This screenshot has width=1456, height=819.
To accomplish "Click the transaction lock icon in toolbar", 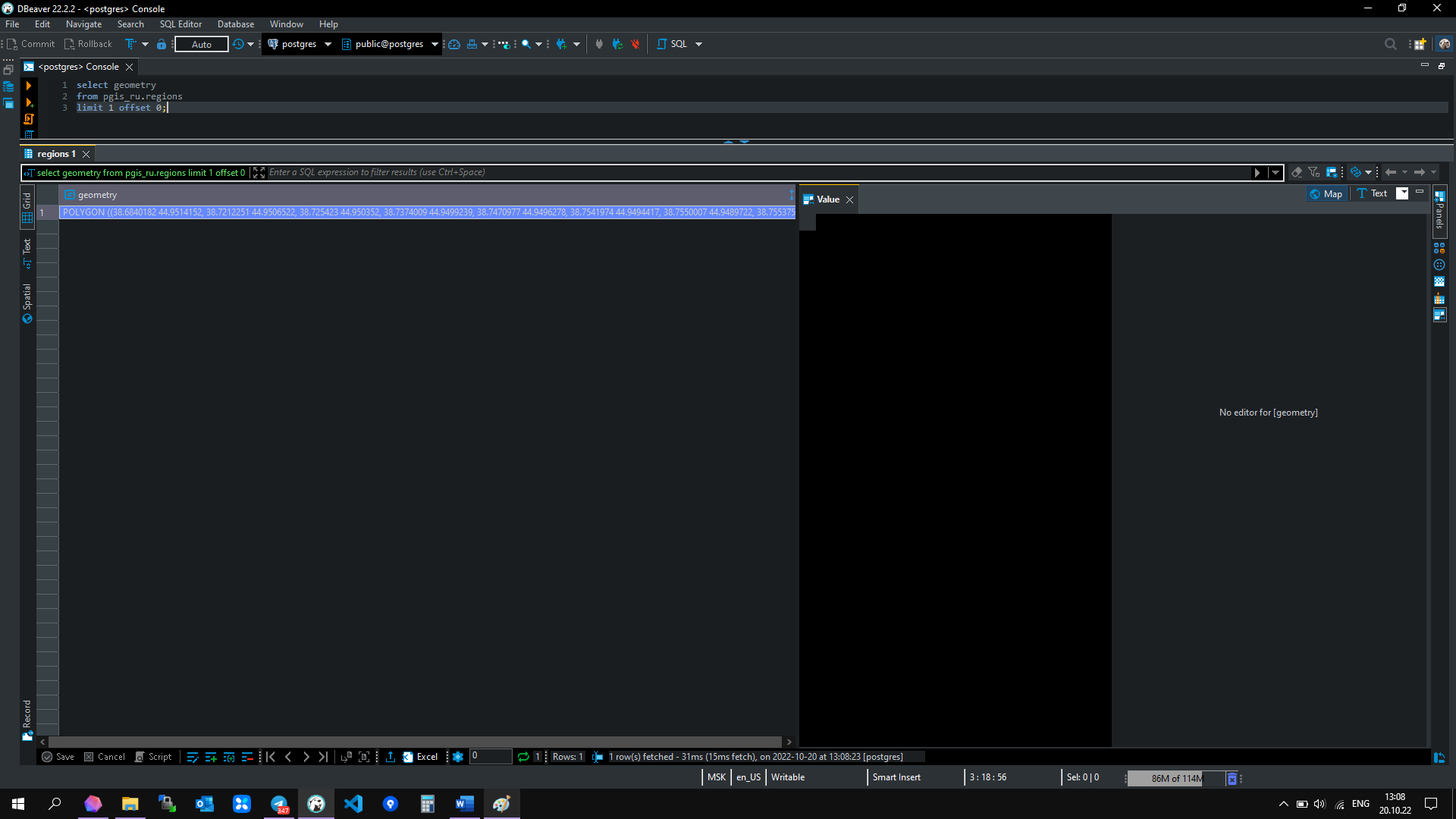I will click(162, 44).
